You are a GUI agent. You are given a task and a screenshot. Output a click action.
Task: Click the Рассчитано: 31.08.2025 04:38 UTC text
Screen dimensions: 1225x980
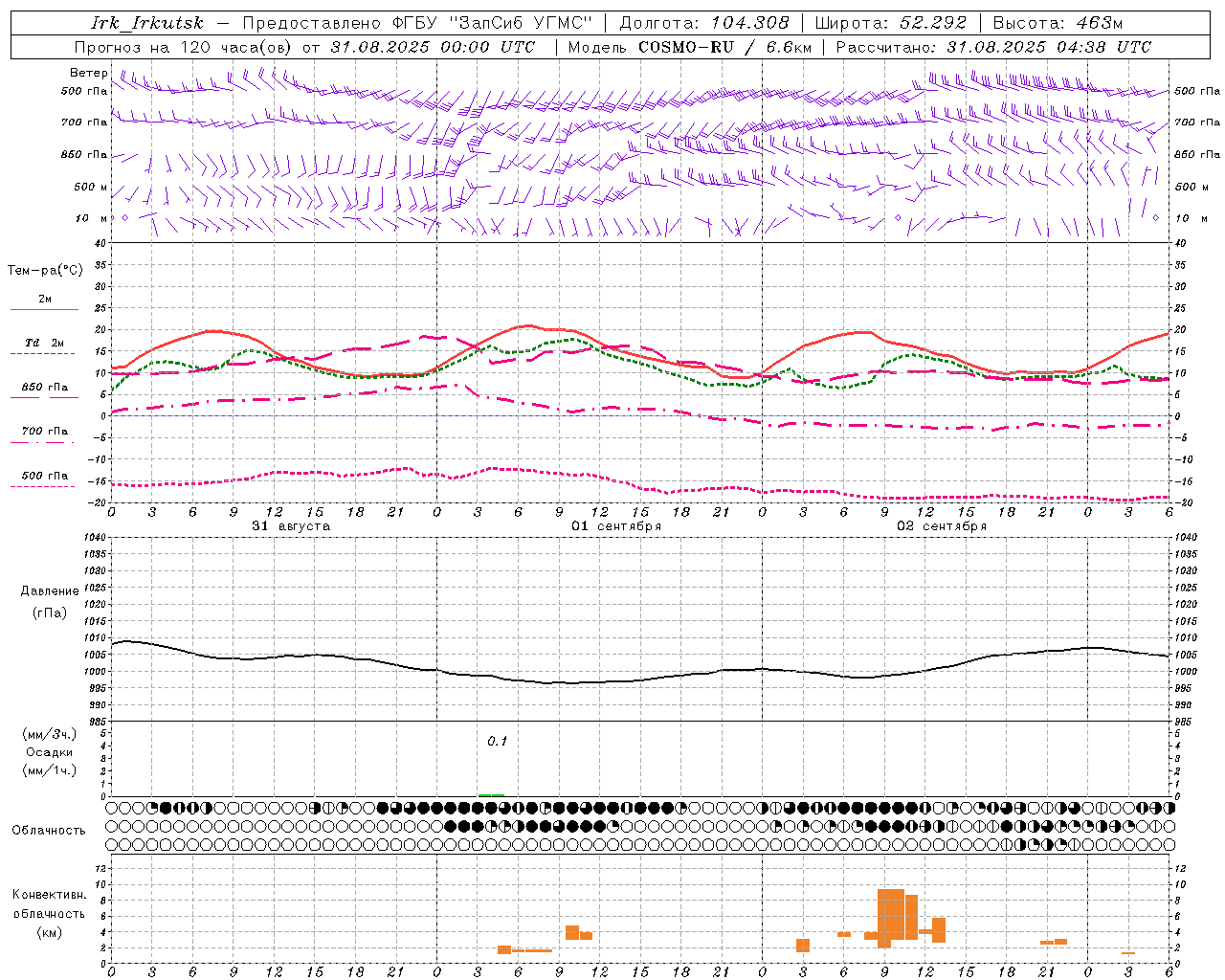point(993,47)
